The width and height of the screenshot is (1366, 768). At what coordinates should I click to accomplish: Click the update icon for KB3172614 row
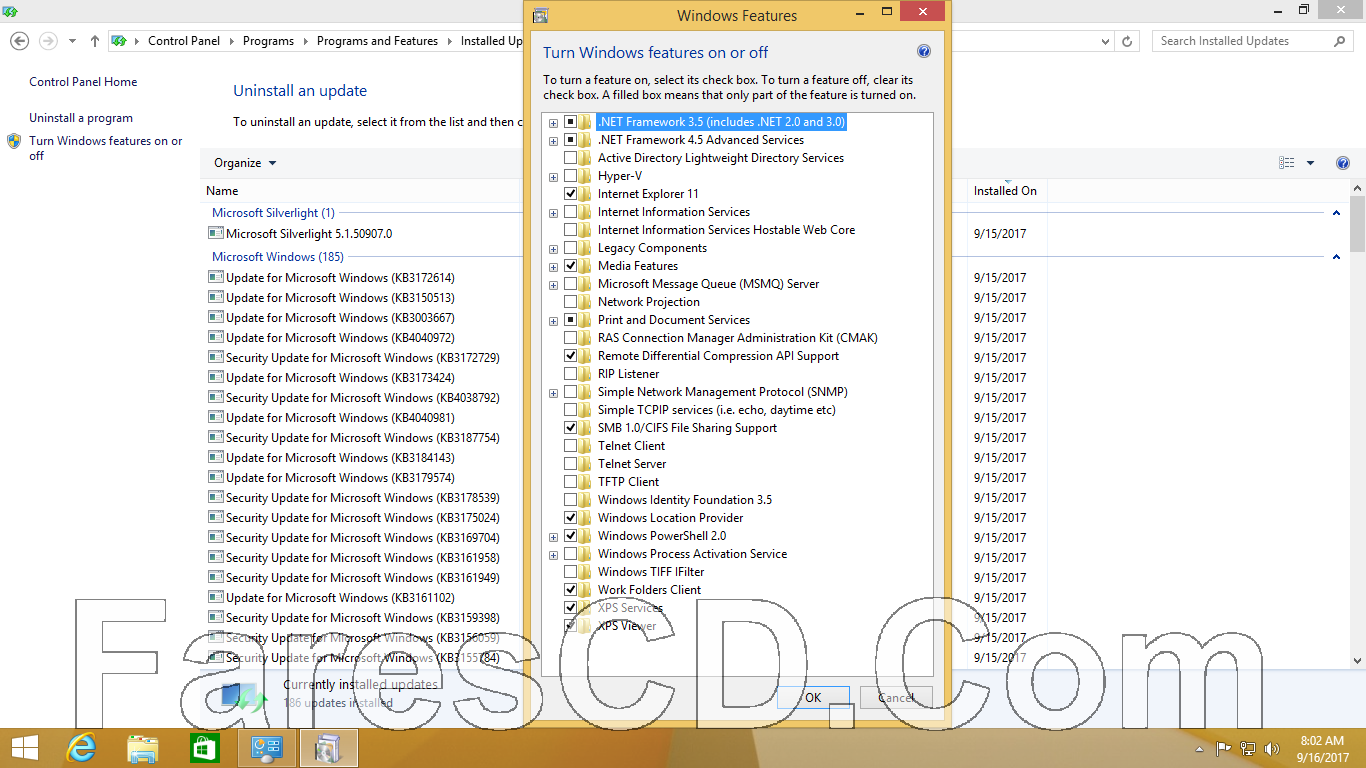[215, 277]
